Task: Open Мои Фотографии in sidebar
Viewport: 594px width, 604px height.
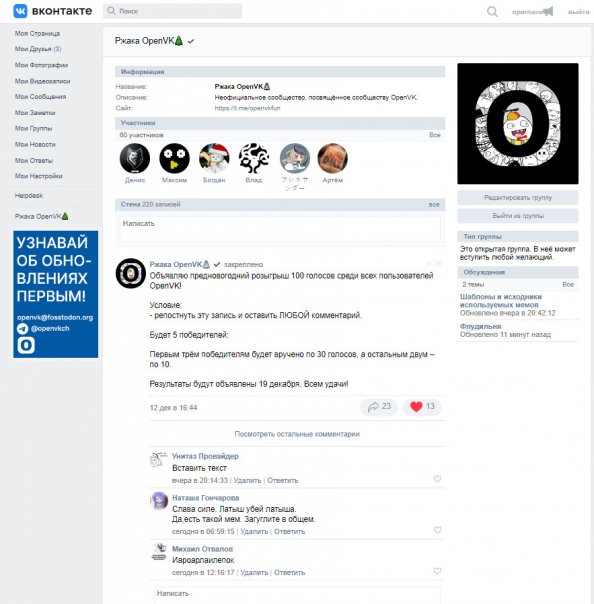Action: tap(41, 65)
